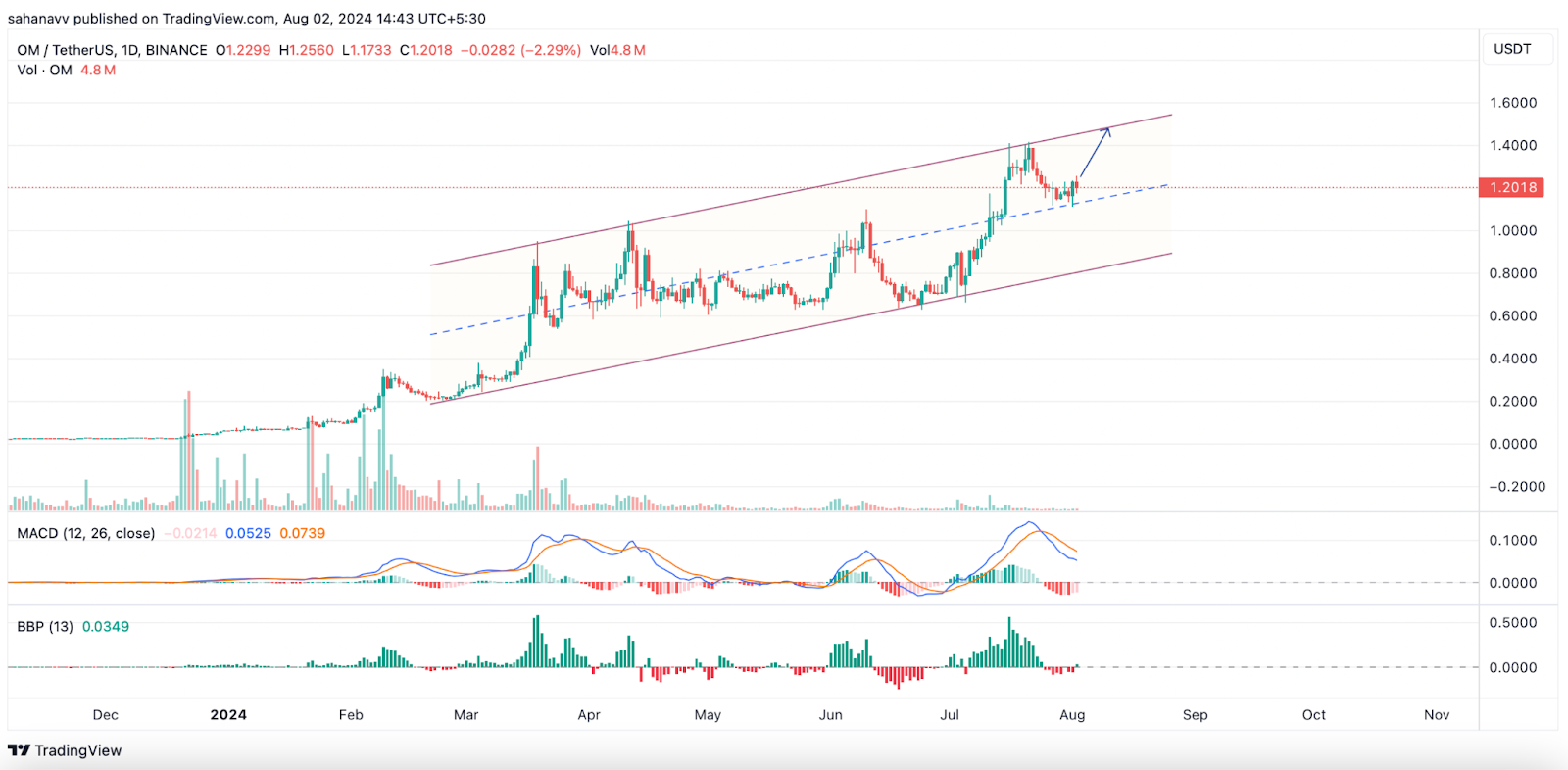
Task: Click the Nov label on time axis
Action: click(x=1437, y=715)
